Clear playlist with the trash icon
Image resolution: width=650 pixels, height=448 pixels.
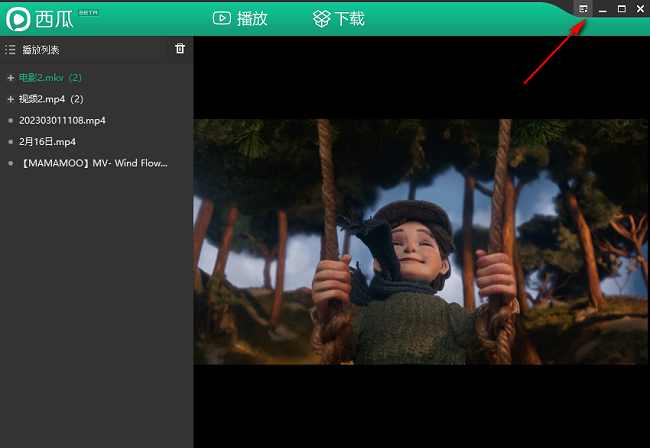180,48
